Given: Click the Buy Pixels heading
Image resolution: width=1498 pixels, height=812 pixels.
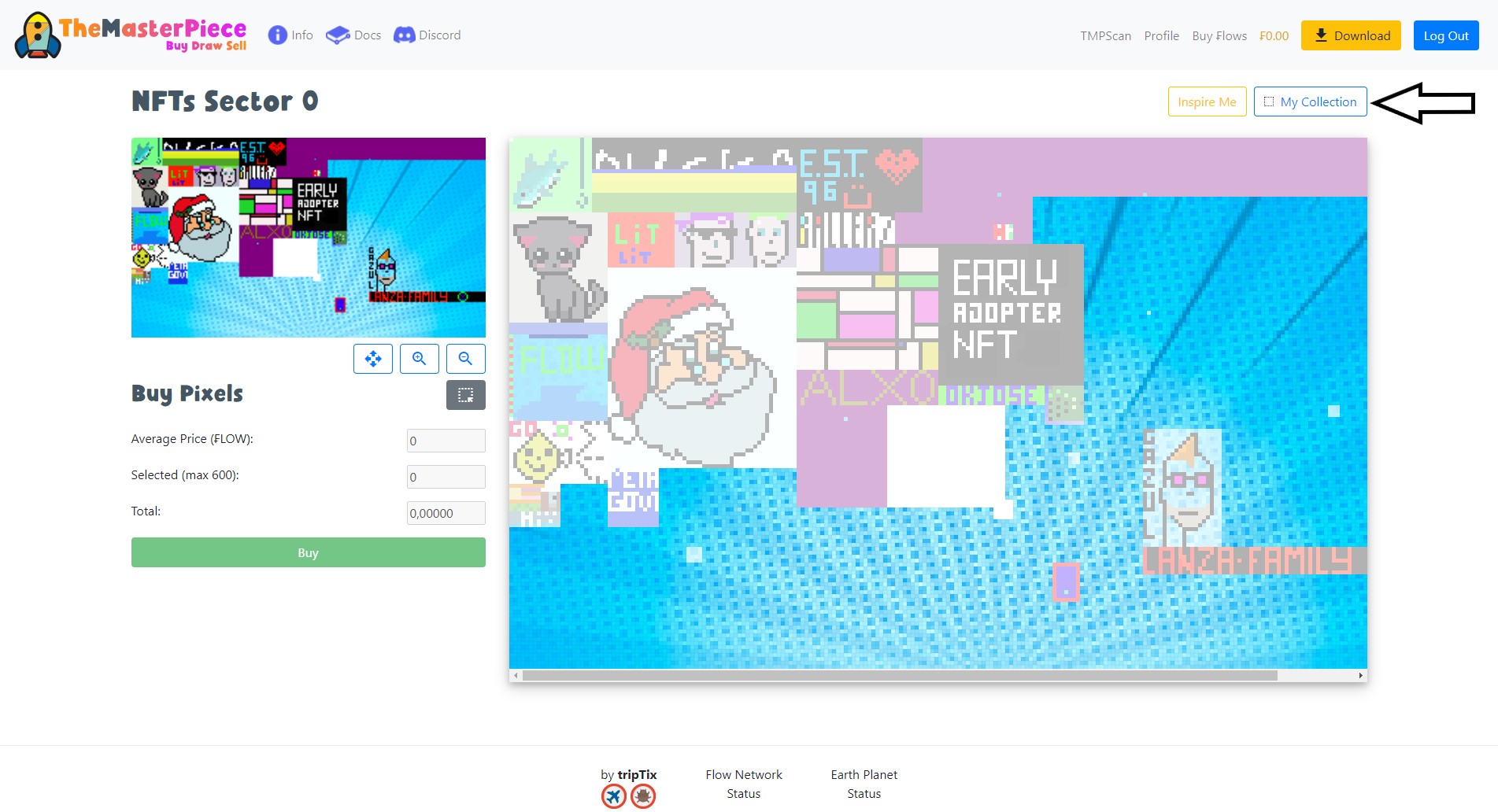Looking at the screenshot, I should (187, 393).
